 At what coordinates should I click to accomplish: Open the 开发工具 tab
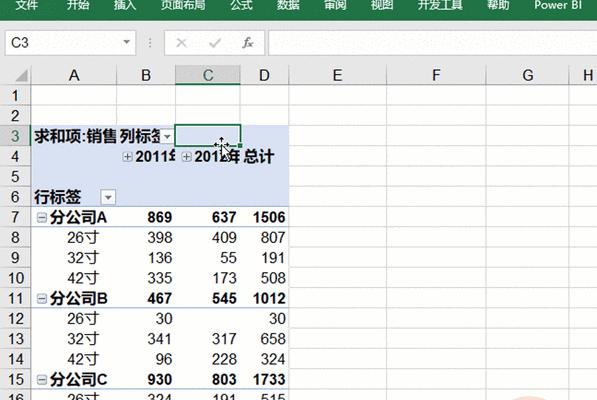pos(440,5)
